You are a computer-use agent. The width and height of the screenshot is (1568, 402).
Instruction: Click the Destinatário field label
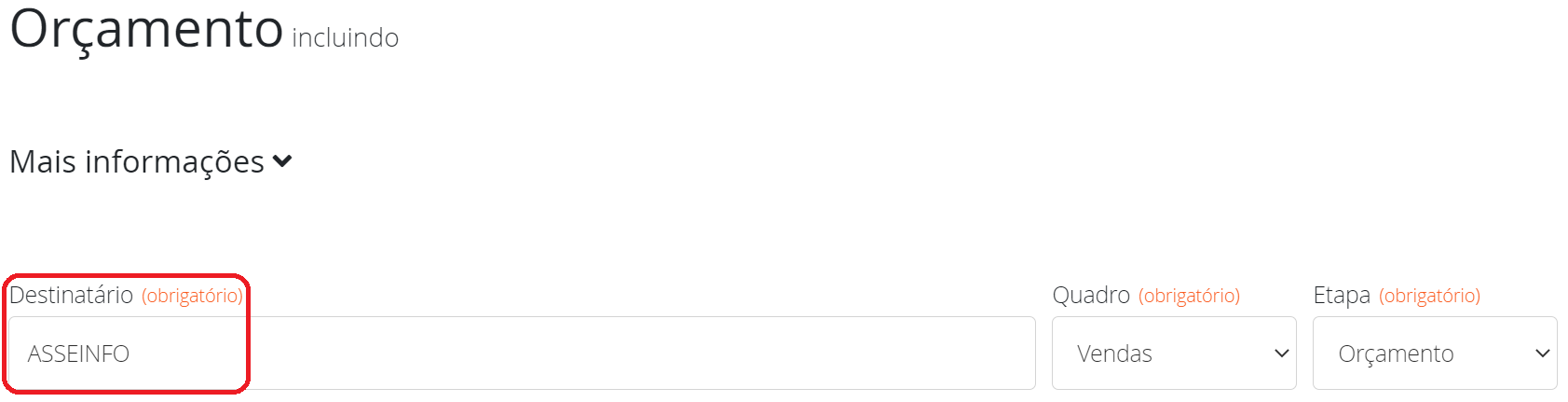click(72, 296)
